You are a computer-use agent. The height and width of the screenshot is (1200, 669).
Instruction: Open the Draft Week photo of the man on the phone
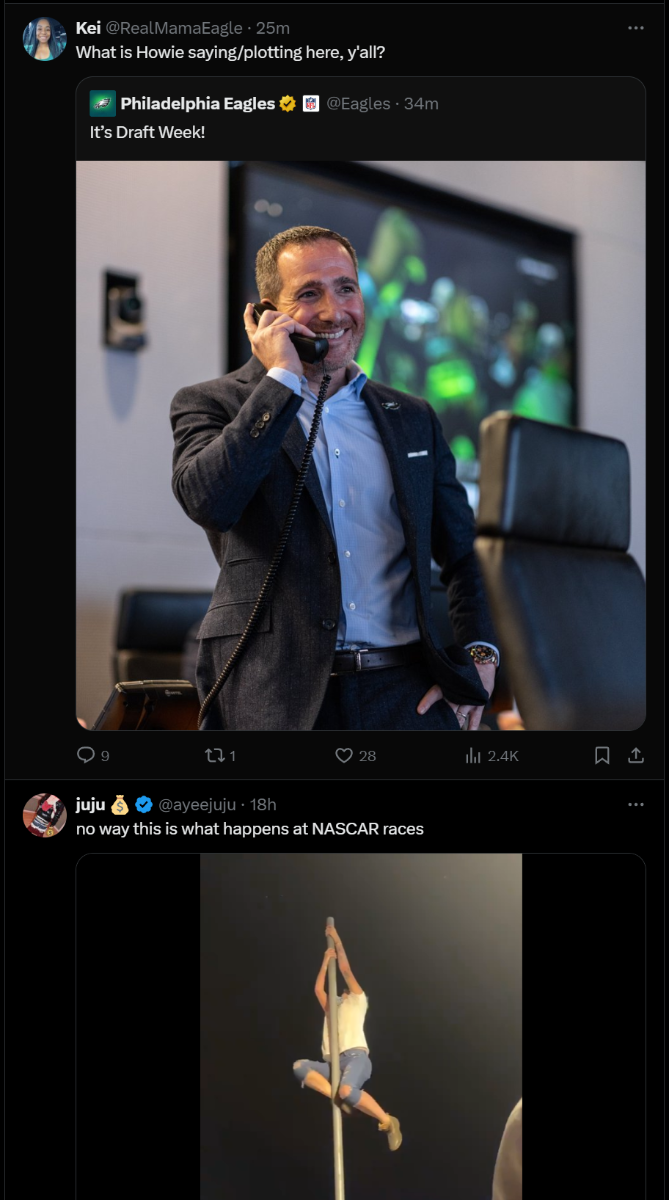point(360,445)
